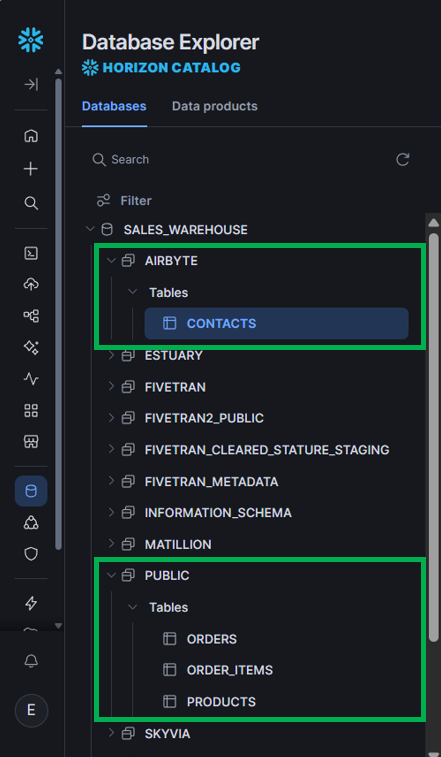Switch to the Data products tab
The height and width of the screenshot is (757, 441).
click(214, 106)
